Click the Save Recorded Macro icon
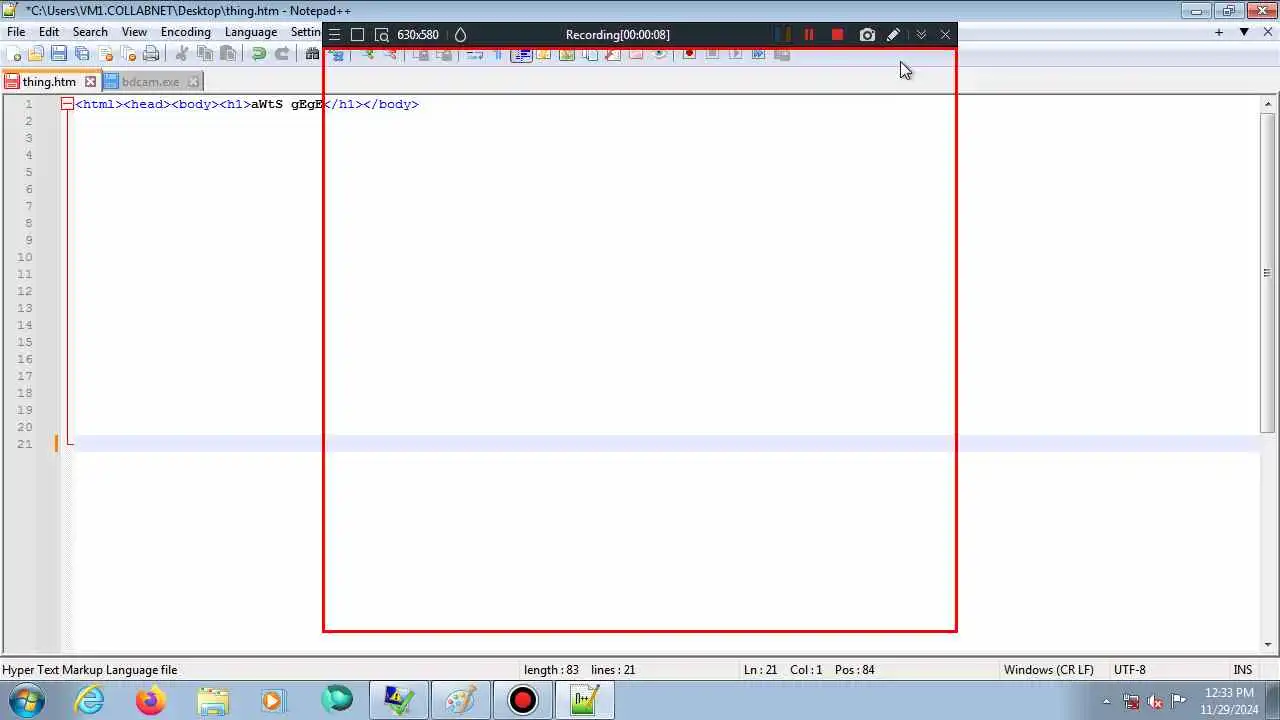The width and height of the screenshot is (1280, 720). [782, 54]
